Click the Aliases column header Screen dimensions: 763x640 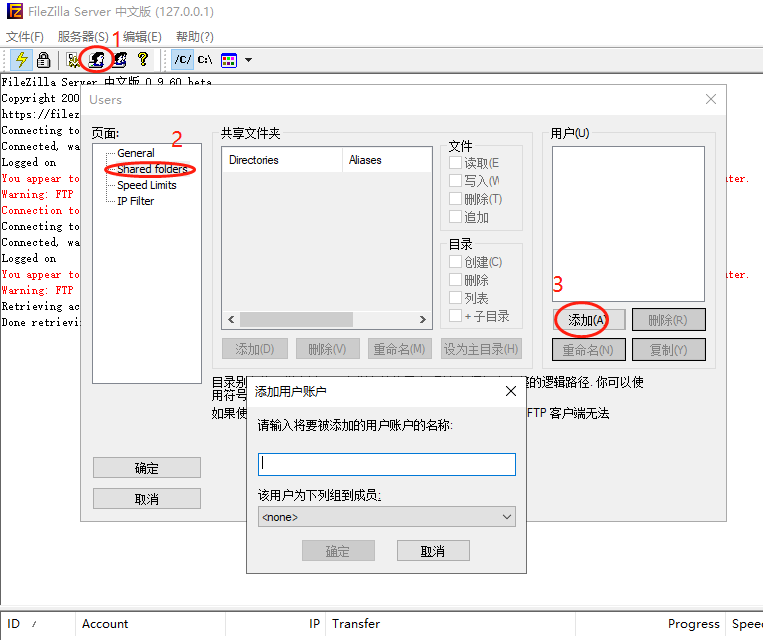(387, 160)
